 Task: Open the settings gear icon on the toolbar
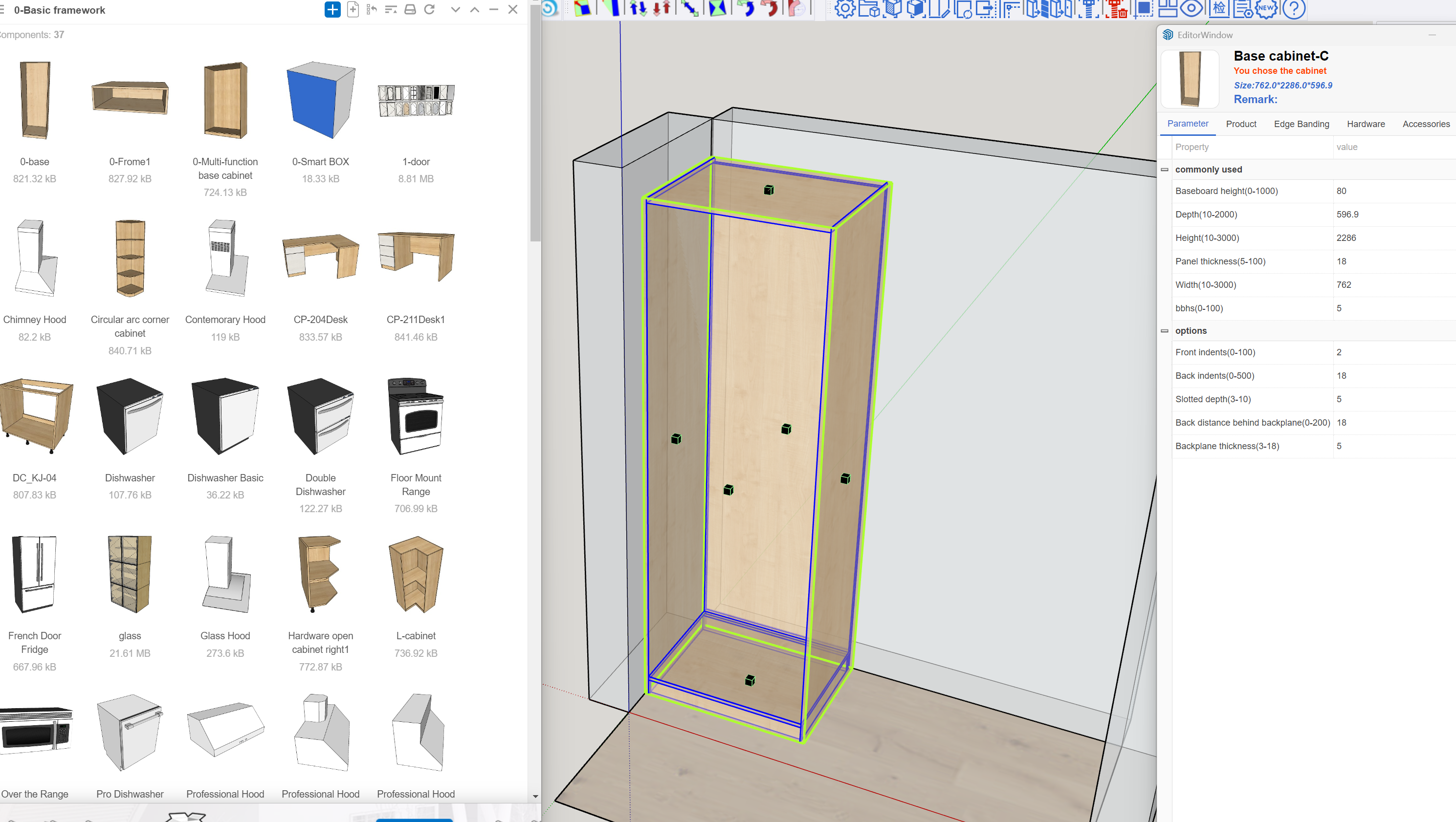(844, 8)
